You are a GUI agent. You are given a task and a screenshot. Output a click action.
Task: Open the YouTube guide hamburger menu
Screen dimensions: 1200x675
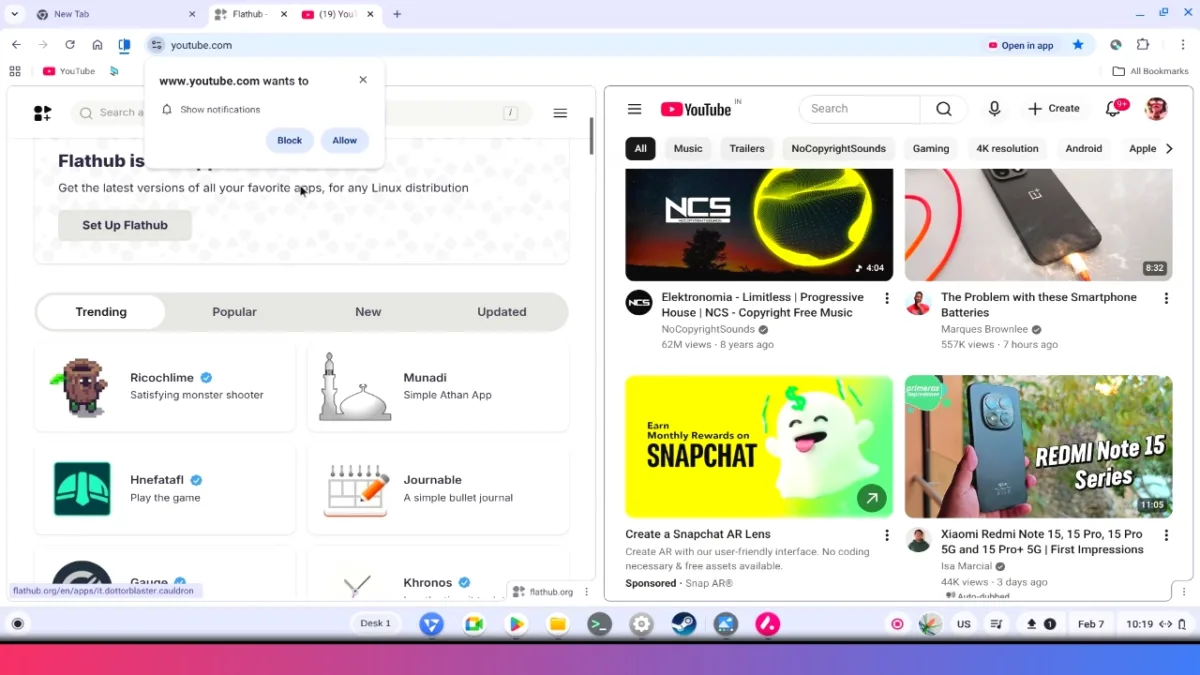pyautogui.click(x=634, y=108)
